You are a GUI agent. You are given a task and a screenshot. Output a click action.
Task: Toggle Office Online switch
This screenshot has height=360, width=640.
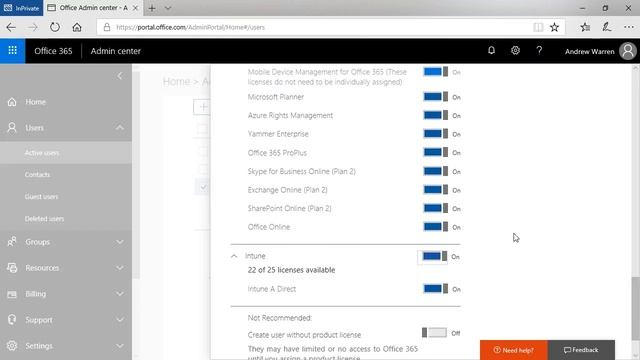[436, 227]
